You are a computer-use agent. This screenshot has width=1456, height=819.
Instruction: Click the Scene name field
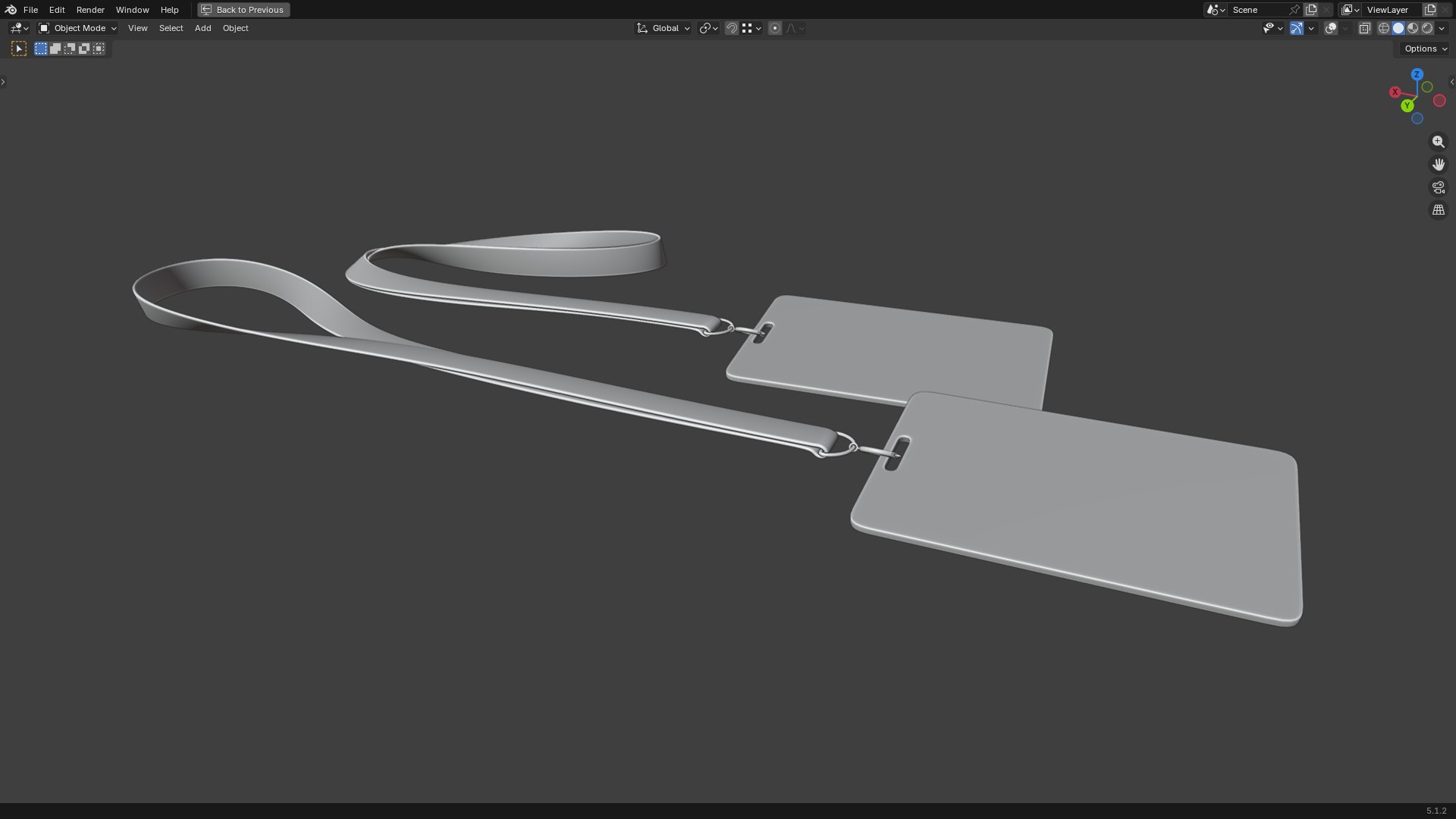pos(1257,10)
